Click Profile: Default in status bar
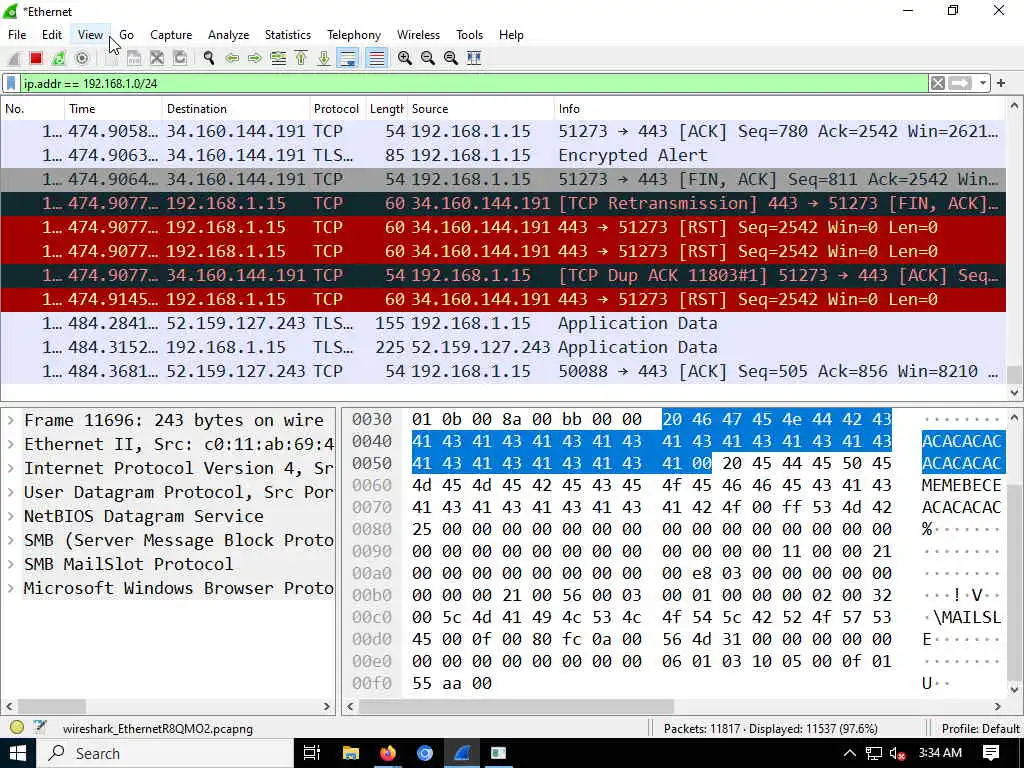Viewport: 1024px width, 768px height. click(x=980, y=728)
